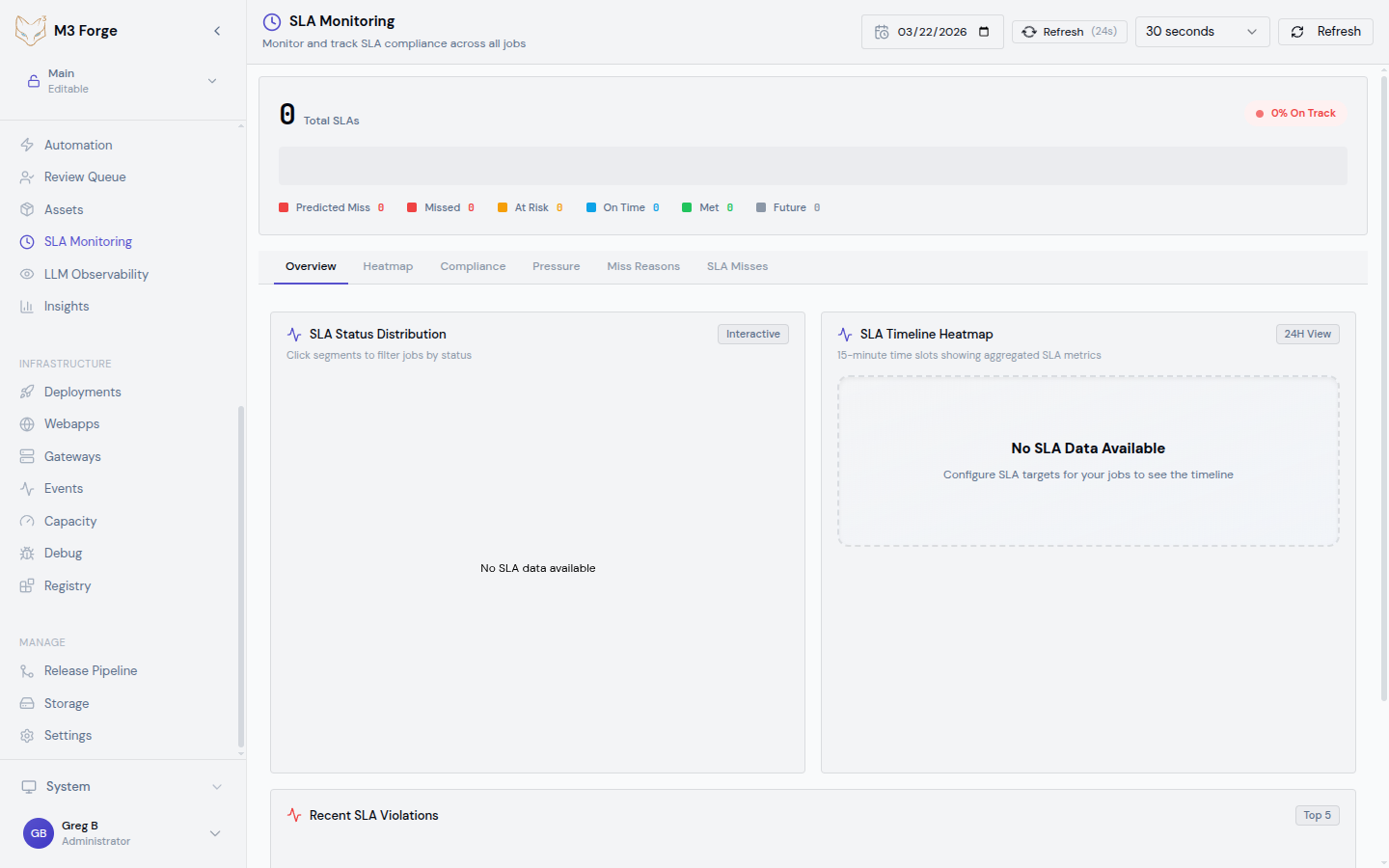Open the Deployments rocket icon
The height and width of the screenshot is (868, 1389).
(26, 392)
